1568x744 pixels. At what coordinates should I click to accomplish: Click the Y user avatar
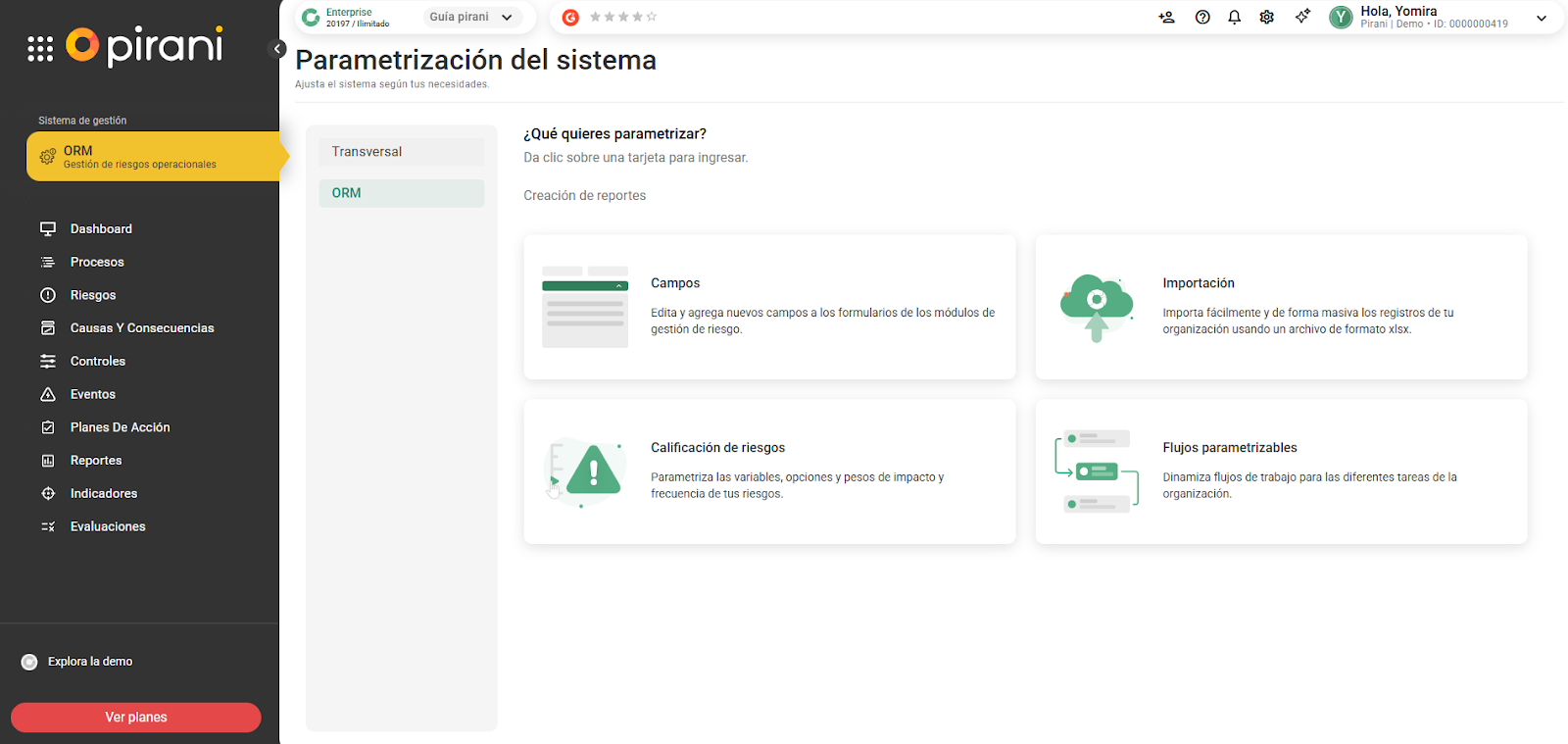pyautogui.click(x=1341, y=18)
